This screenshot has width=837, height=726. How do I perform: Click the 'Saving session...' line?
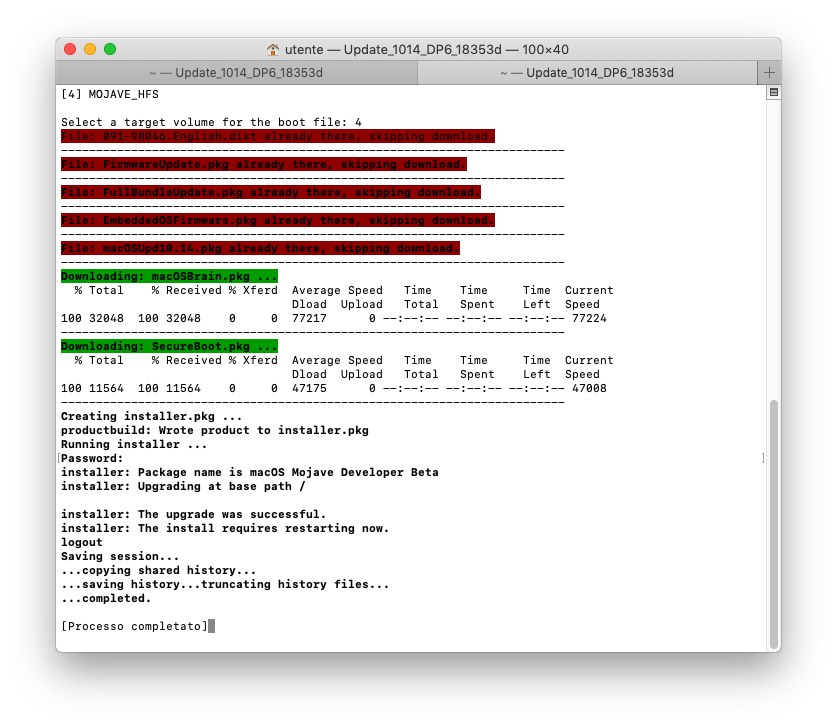(x=120, y=556)
